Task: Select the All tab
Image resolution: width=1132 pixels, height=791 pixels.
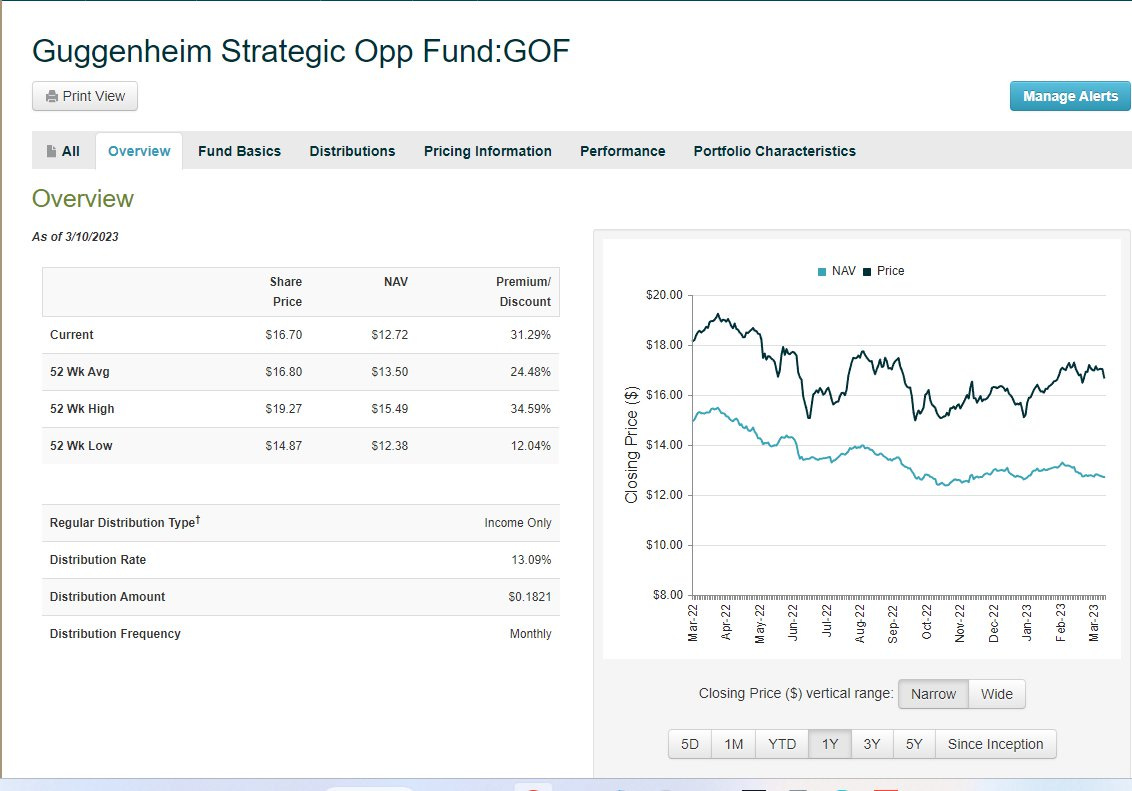Action: [64, 151]
